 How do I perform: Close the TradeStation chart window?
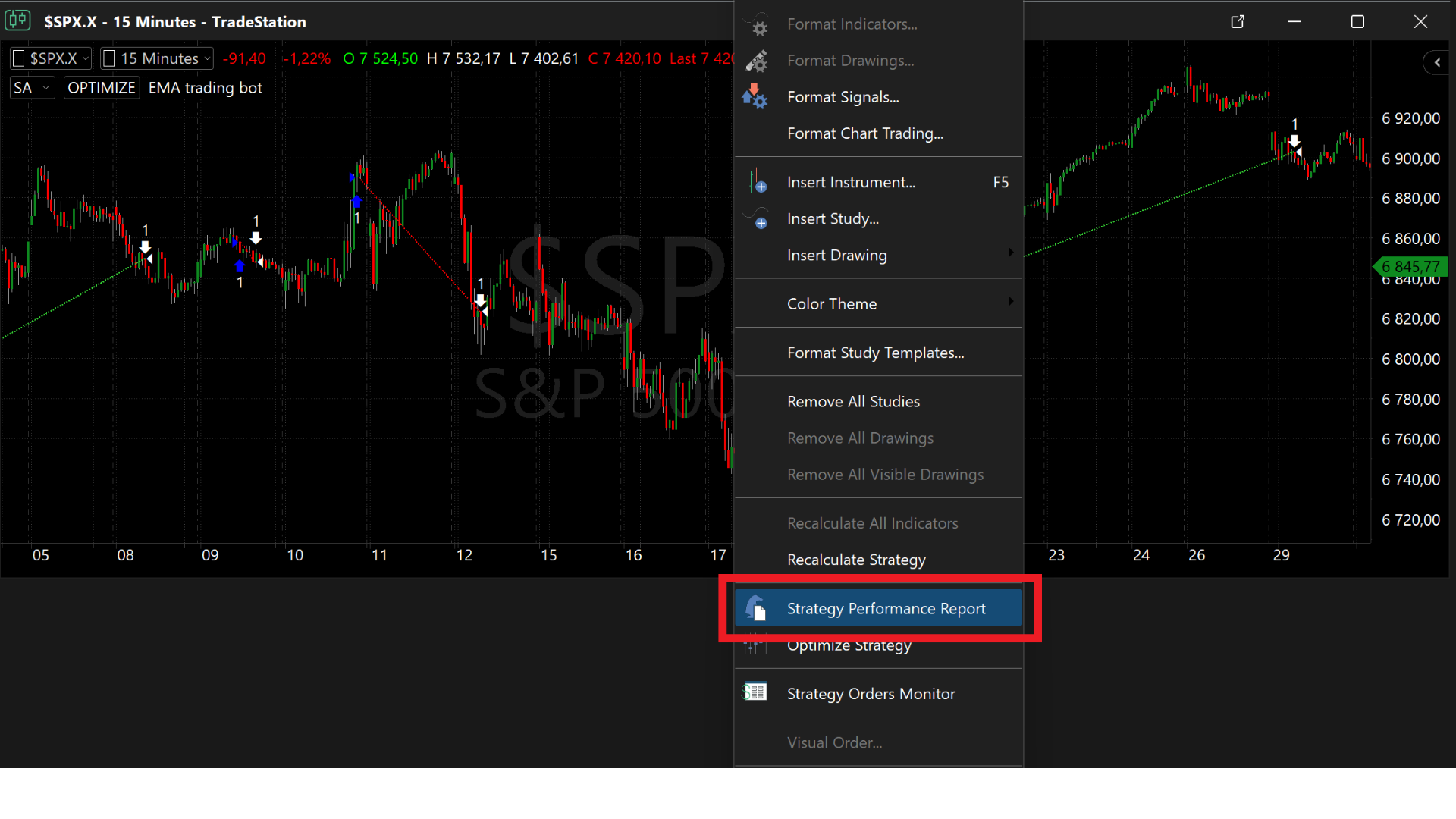1420,21
